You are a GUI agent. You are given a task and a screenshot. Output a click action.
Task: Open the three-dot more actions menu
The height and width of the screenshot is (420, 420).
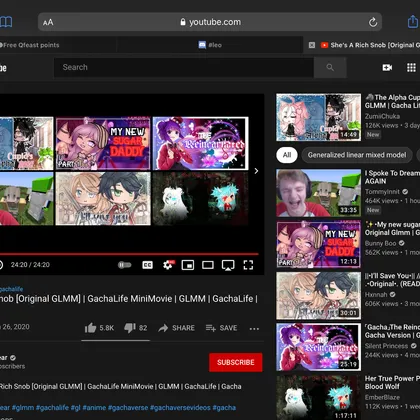tap(254, 329)
